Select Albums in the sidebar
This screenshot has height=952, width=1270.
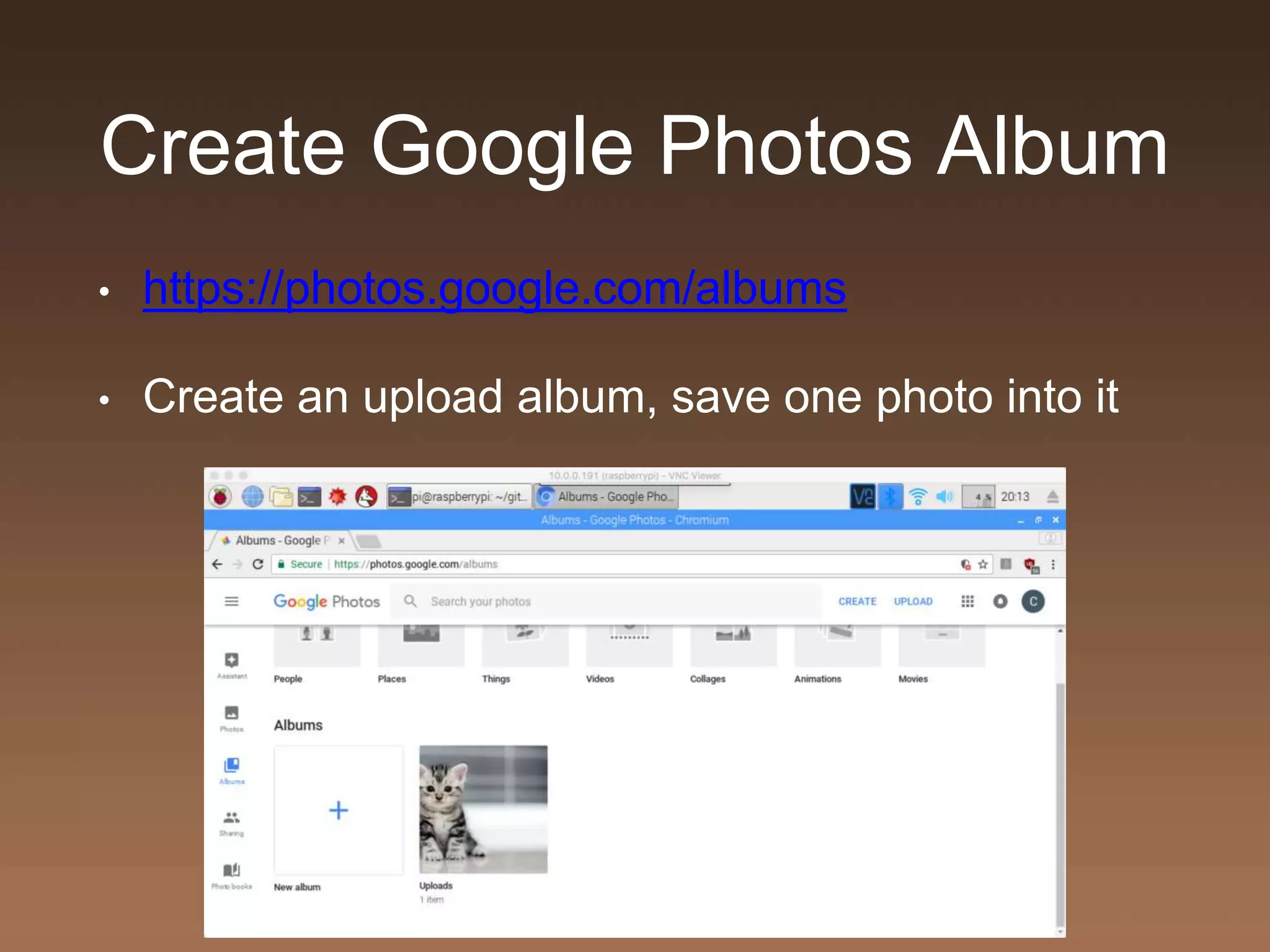[x=232, y=771]
